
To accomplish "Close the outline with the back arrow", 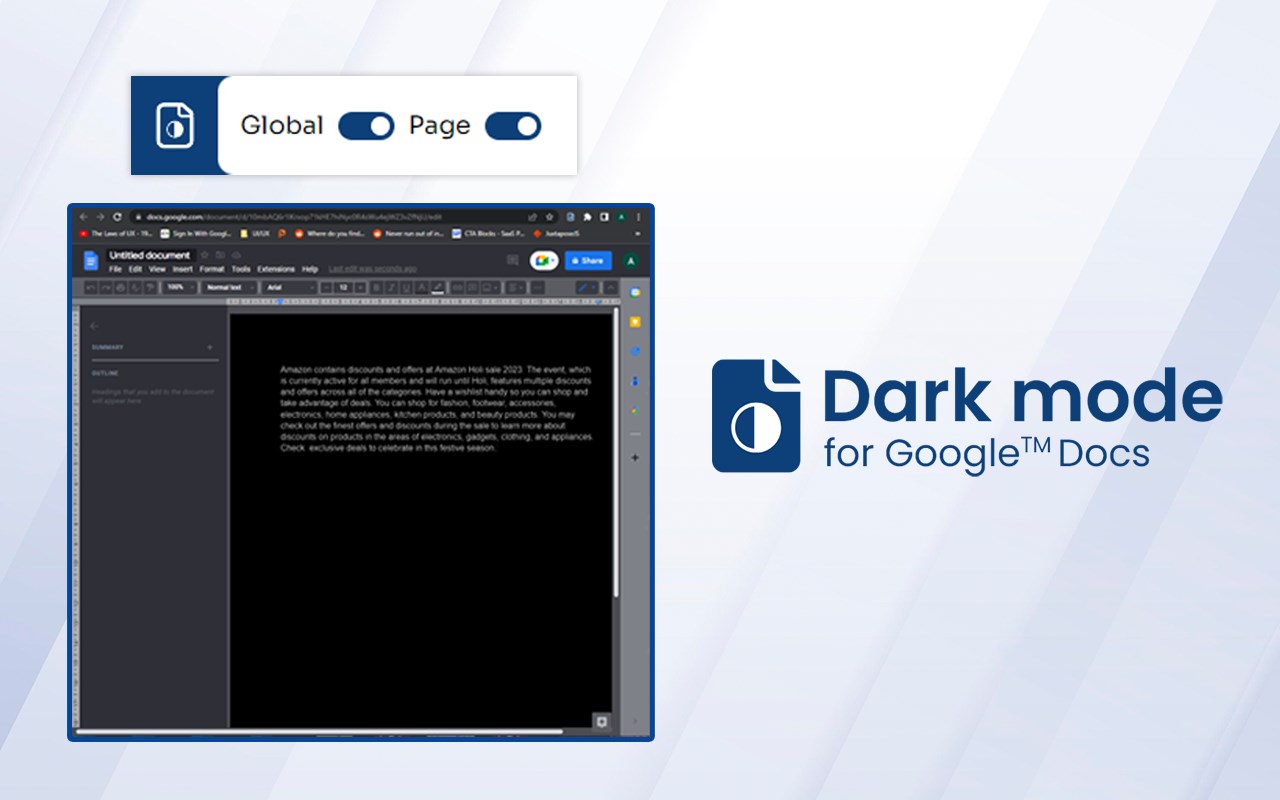I will coord(95,325).
